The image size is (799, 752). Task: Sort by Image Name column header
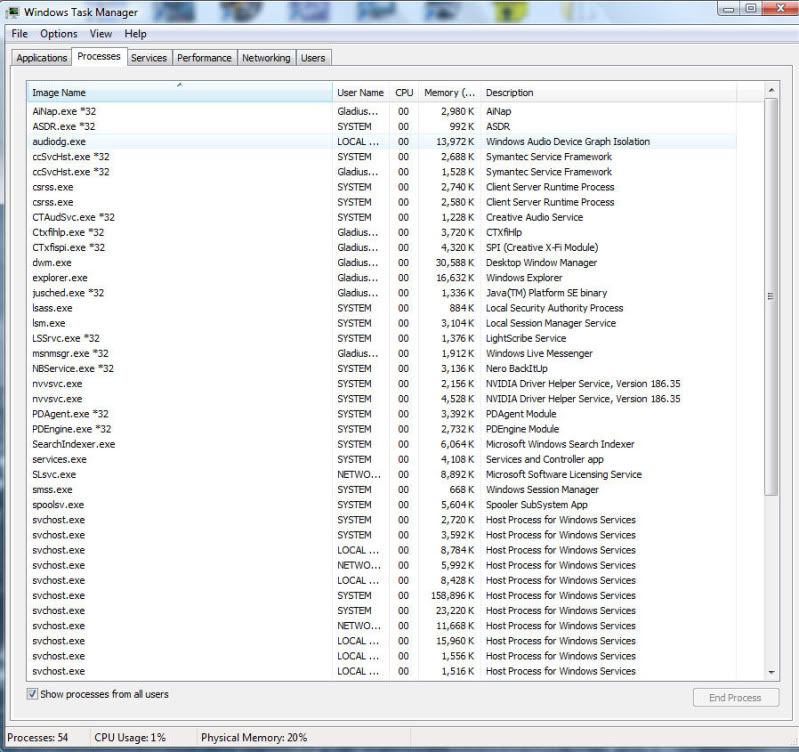click(x=179, y=92)
